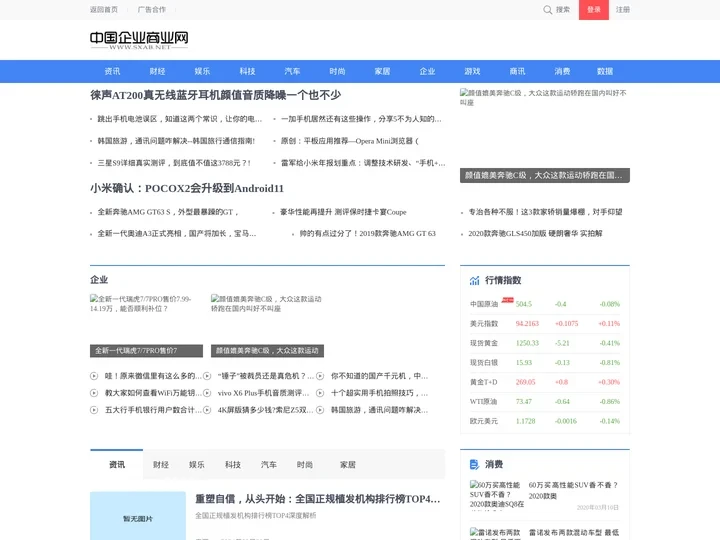Screen dimensions: 720x540
Task: Click play icon beside "锤子"被裁员还是真危机
Action: point(207,376)
